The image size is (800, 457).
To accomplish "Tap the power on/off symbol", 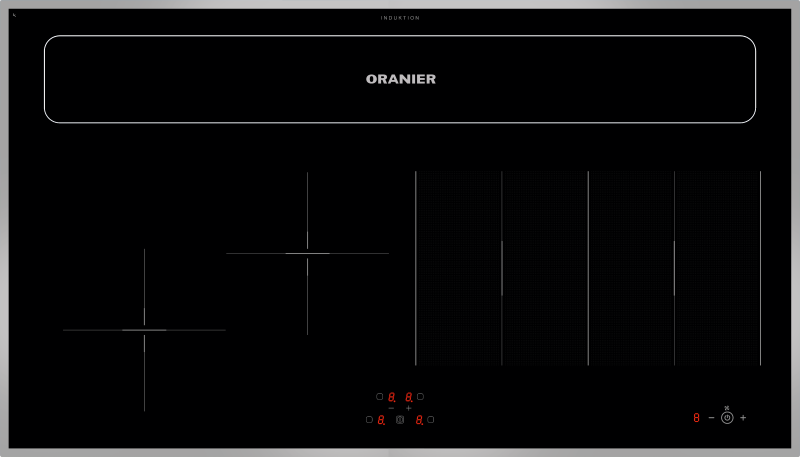I will (x=727, y=418).
